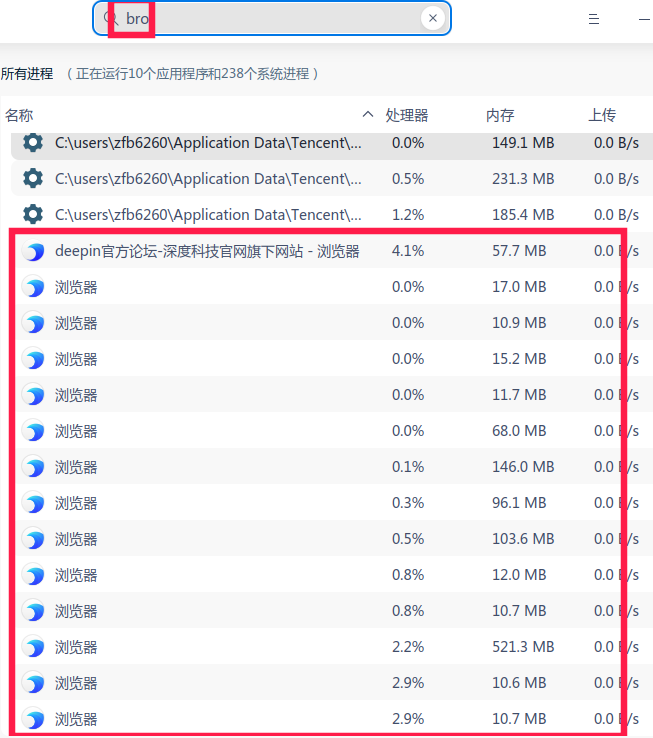The width and height of the screenshot is (653, 738).
Task: Click browser icon of the 521.3 MB row
Action: point(33,647)
